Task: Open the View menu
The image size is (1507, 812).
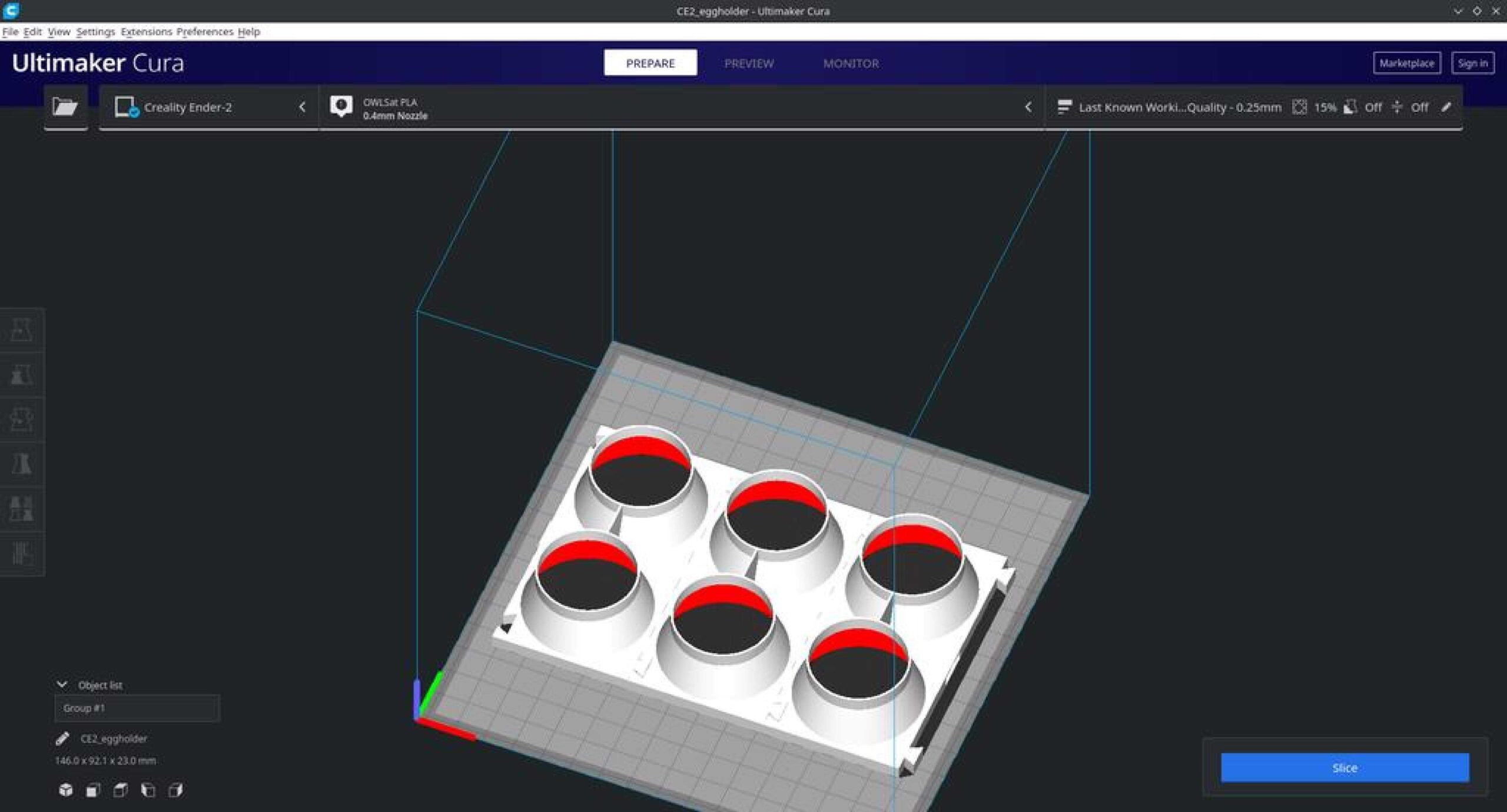Action: pyautogui.click(x=59, y=32)
